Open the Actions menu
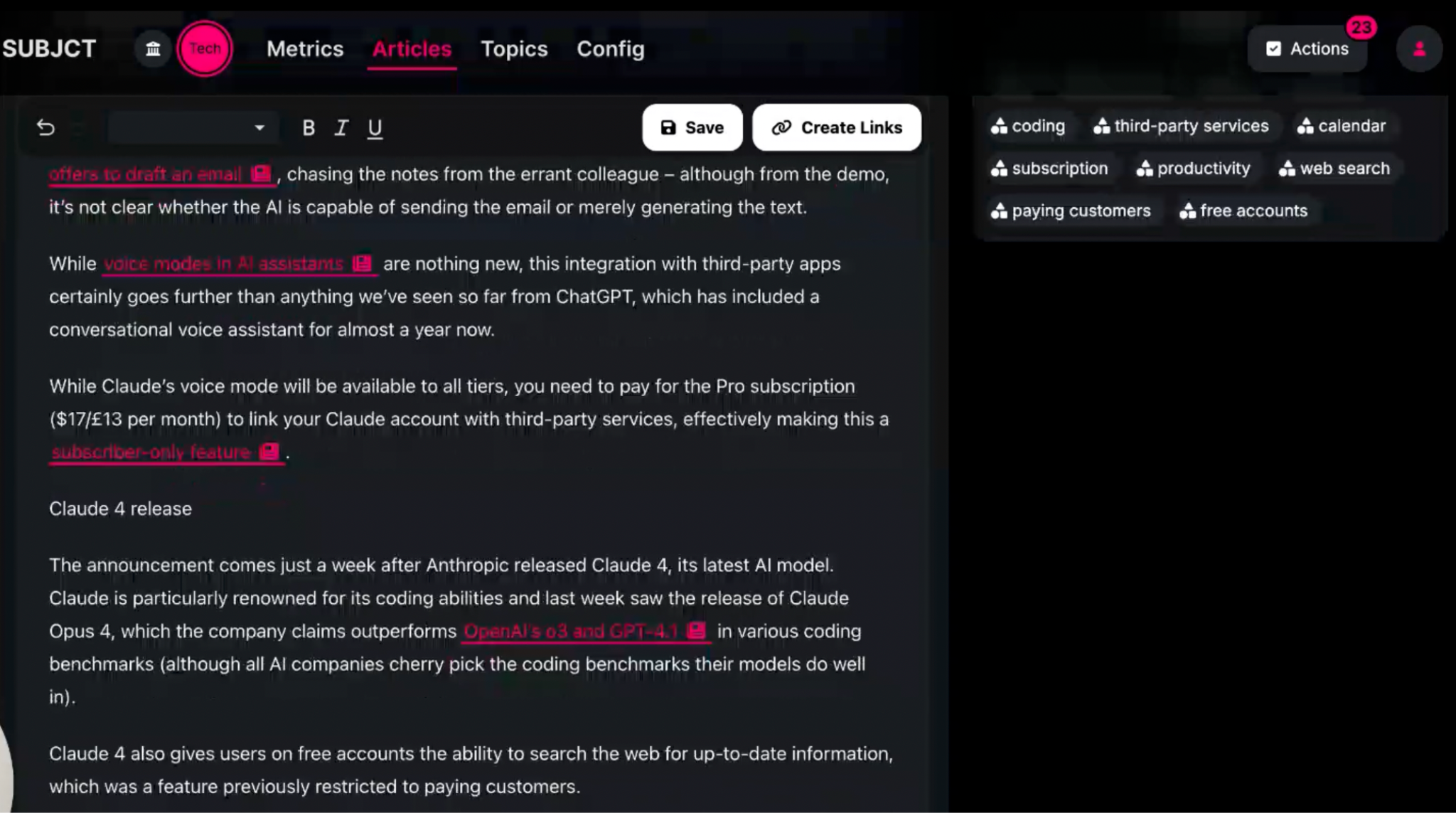 click(x=1307, y=48)
